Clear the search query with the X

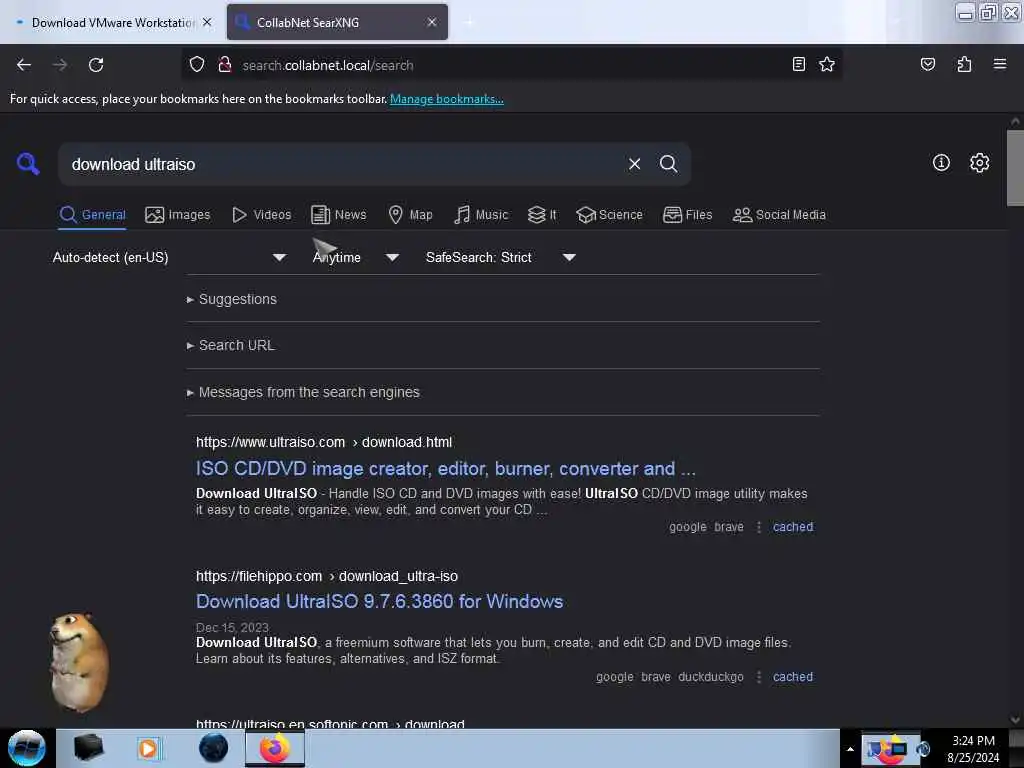634,164
